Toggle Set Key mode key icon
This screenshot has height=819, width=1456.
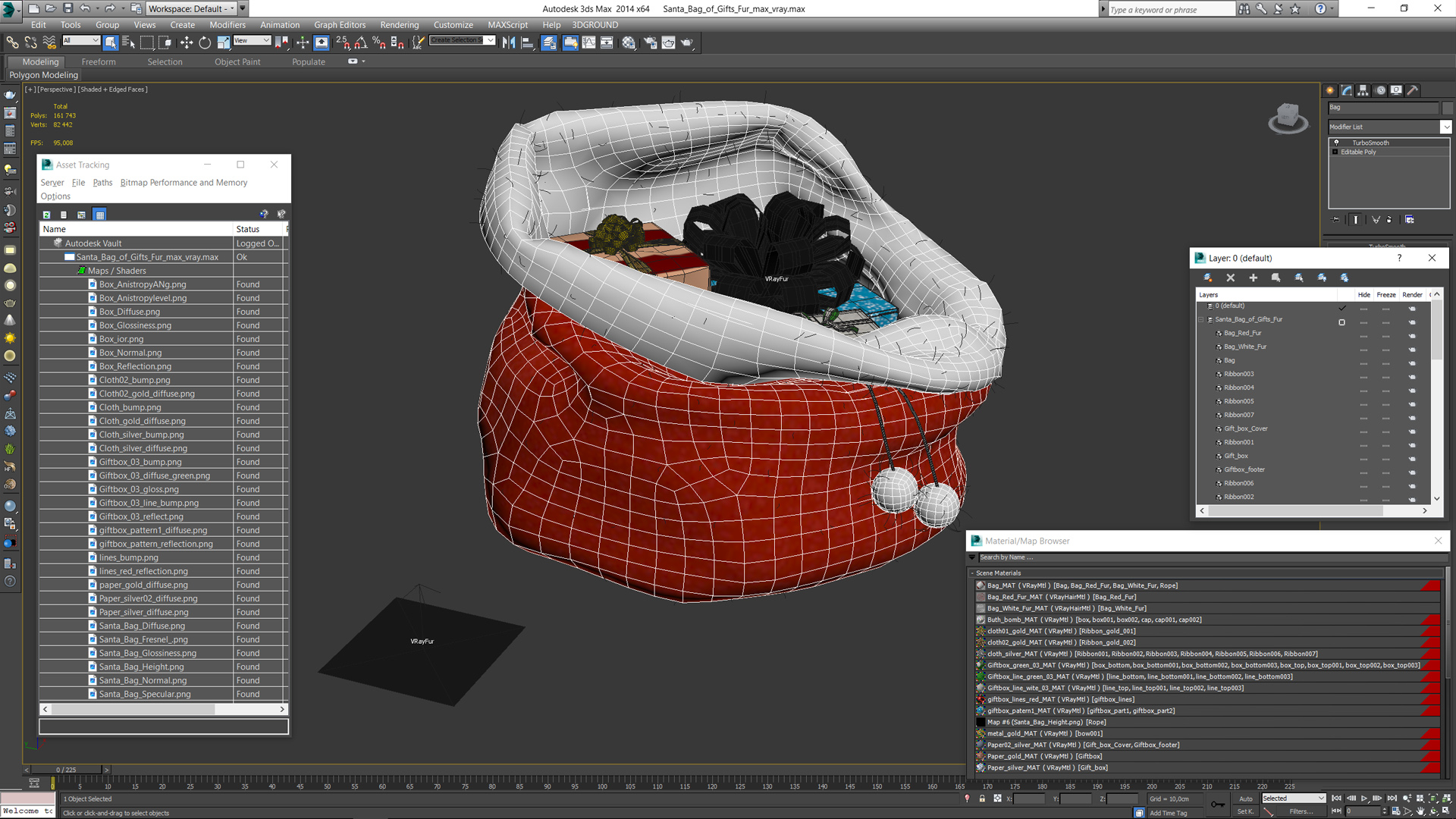(1217, 805)
